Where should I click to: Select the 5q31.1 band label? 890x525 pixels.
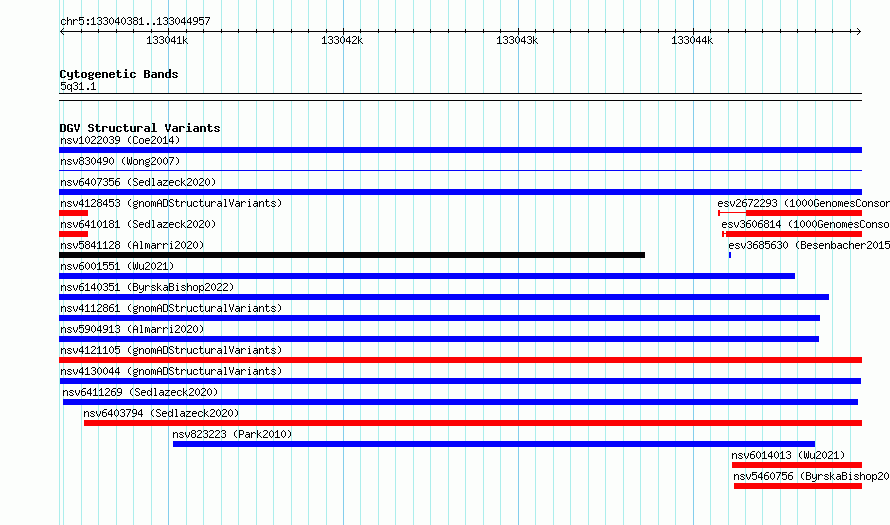click(x=78, y=86)
